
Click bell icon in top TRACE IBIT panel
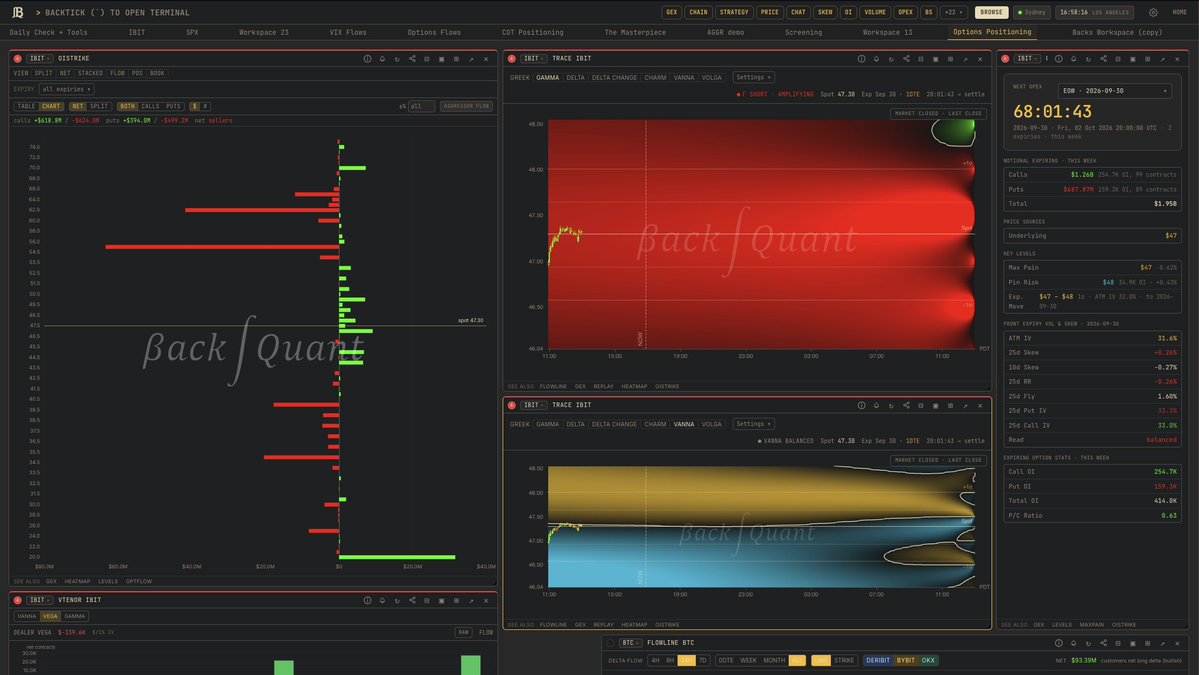[x=876, y=59]
